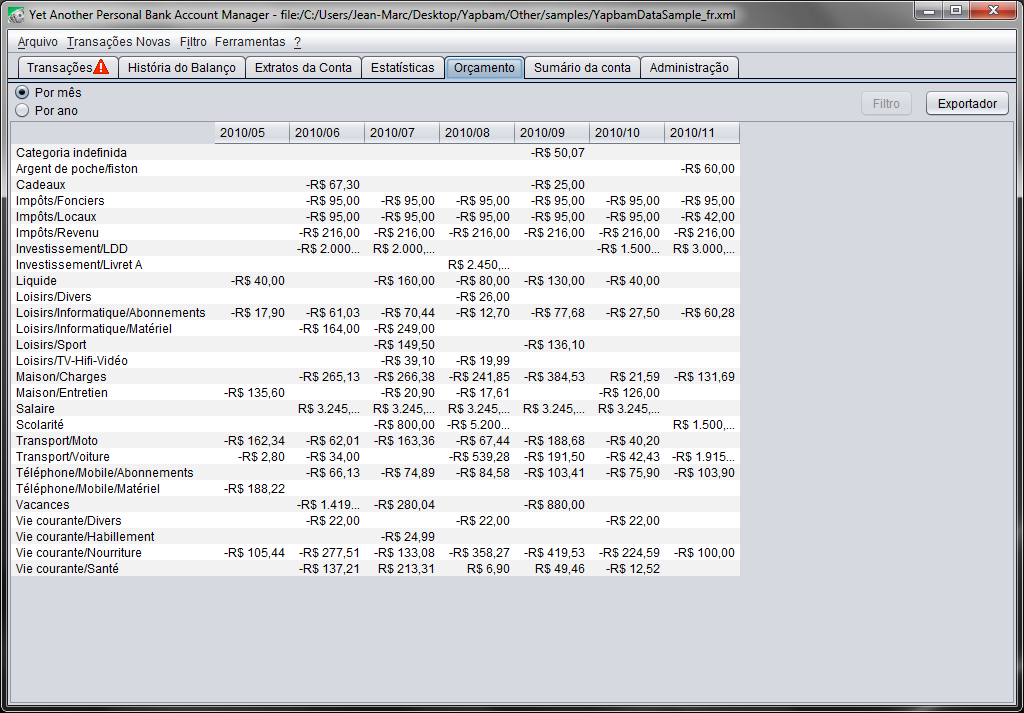Open the ? help menu
This screenshot has width=1024, height=713.
click(x=297, y=42)
